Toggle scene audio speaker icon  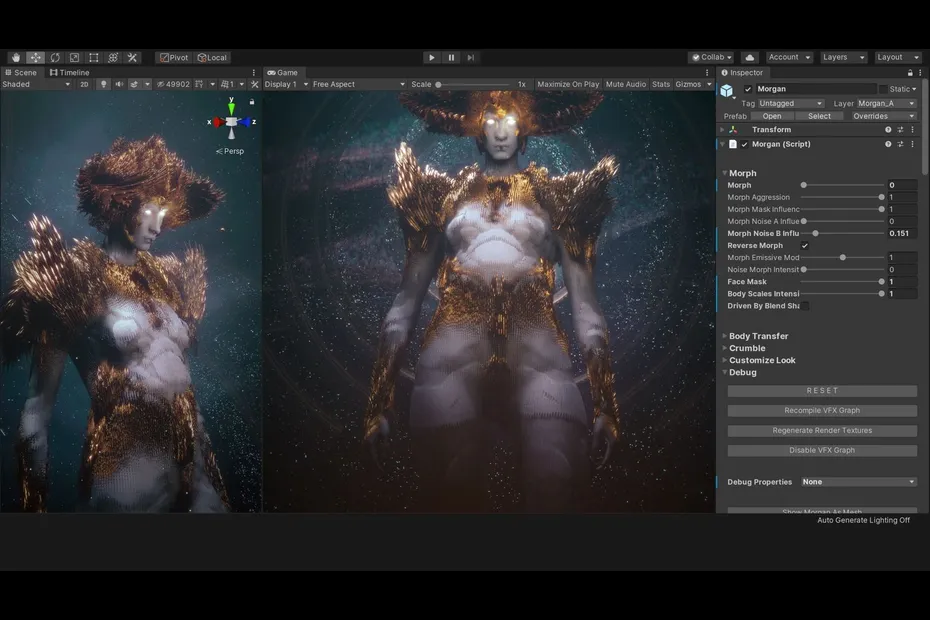[x=119, y=84]
